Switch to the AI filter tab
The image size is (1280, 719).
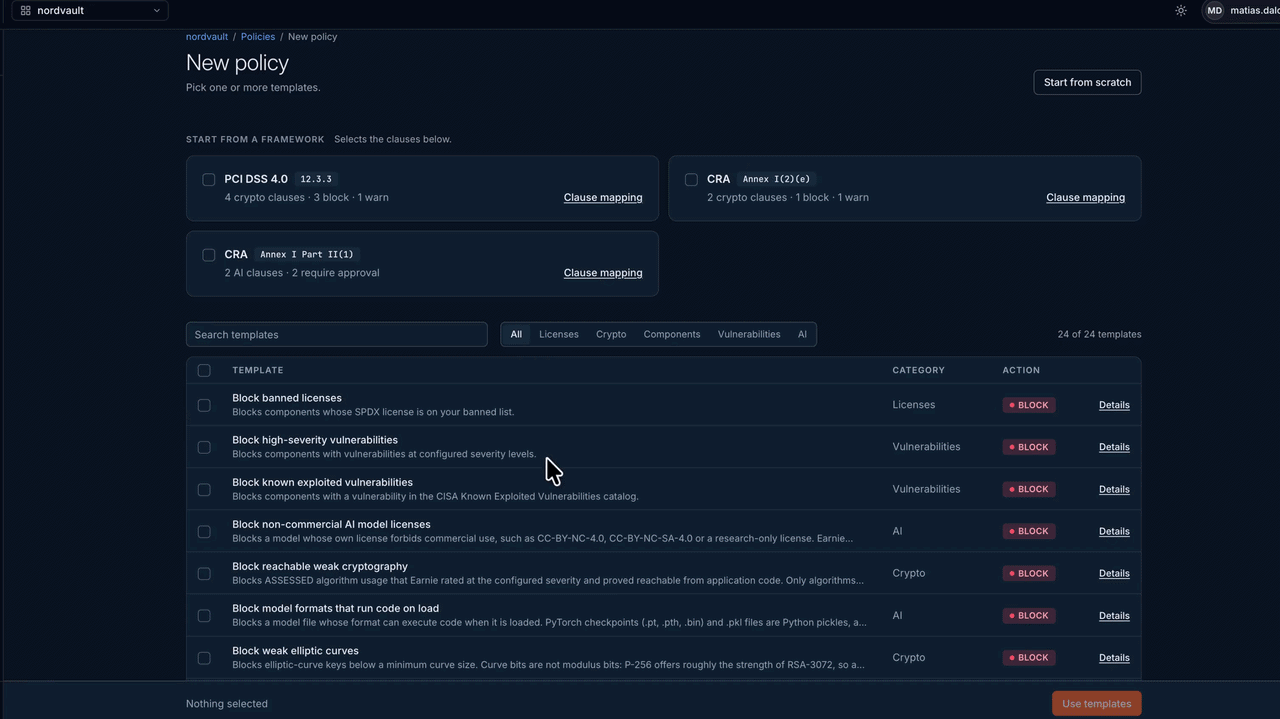point(802,334)
